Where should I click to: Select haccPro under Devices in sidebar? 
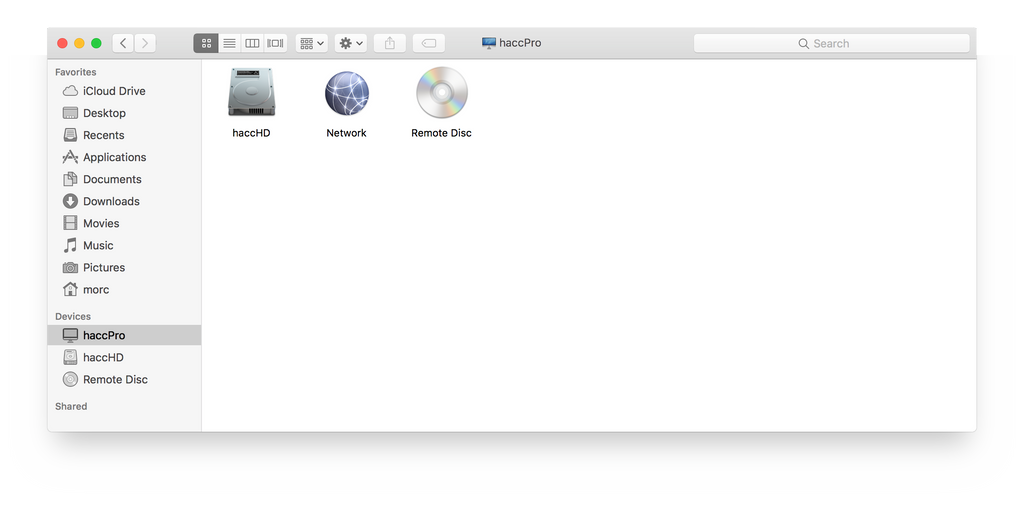tap(124, 335)
